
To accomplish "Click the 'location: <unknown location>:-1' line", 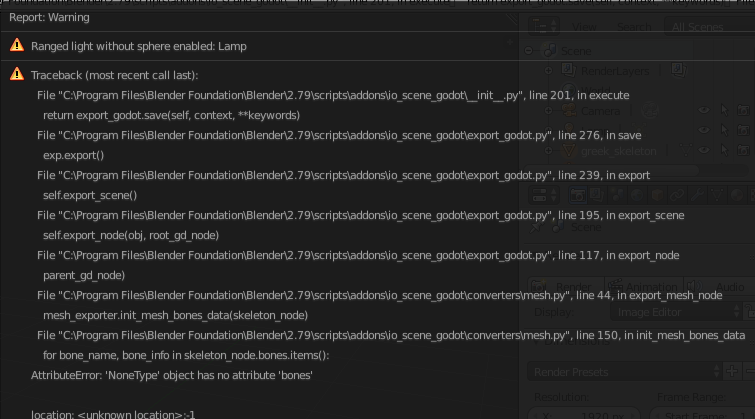I will (113, 414).
